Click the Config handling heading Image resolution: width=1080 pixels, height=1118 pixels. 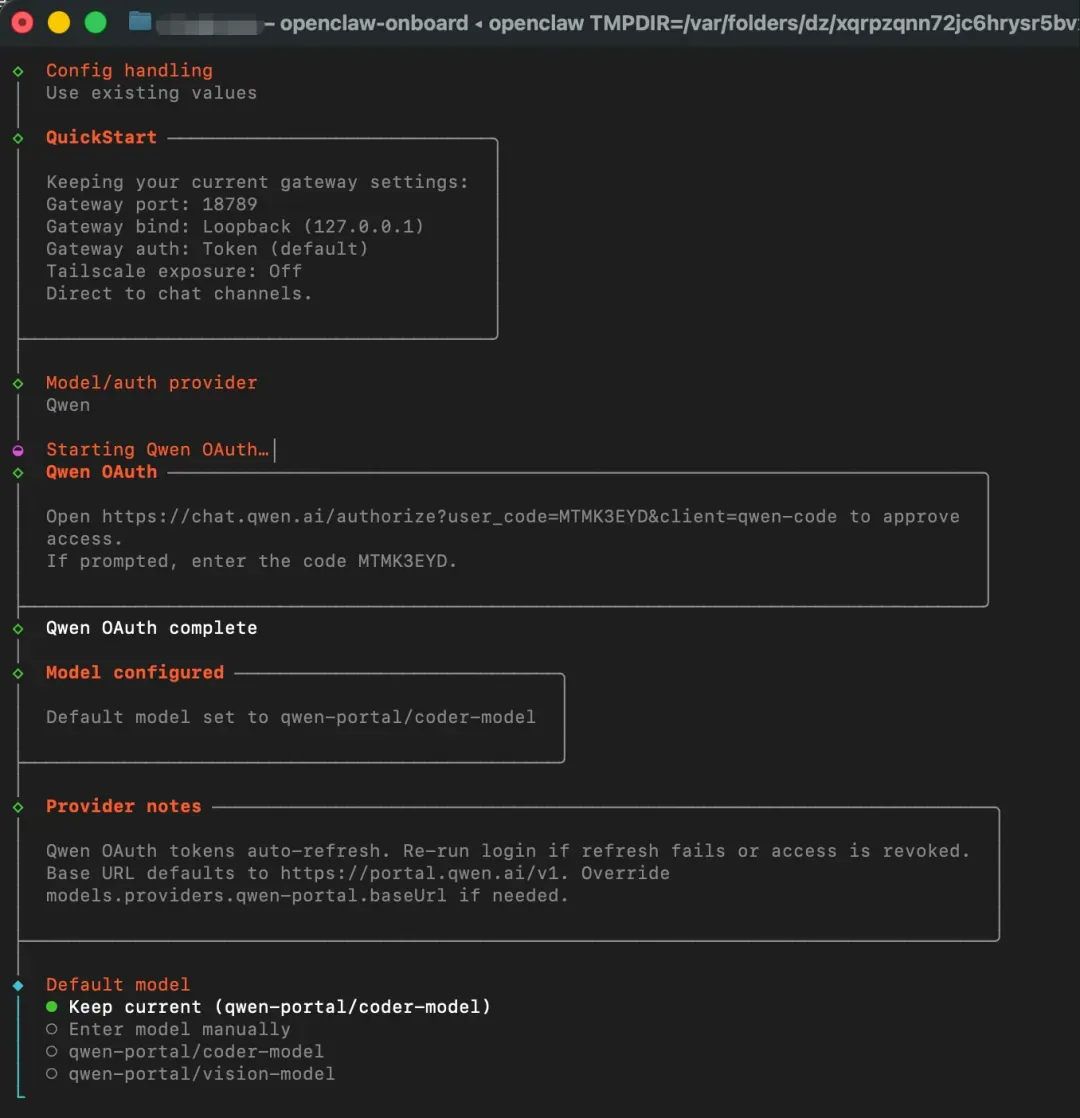point(130,71)
